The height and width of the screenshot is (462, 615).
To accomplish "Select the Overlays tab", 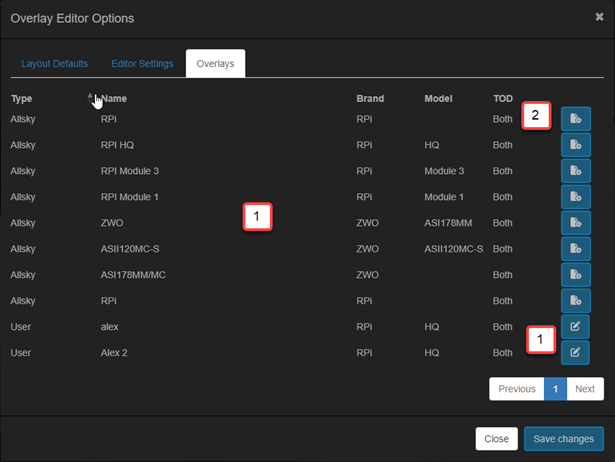I will coord(216,64).
